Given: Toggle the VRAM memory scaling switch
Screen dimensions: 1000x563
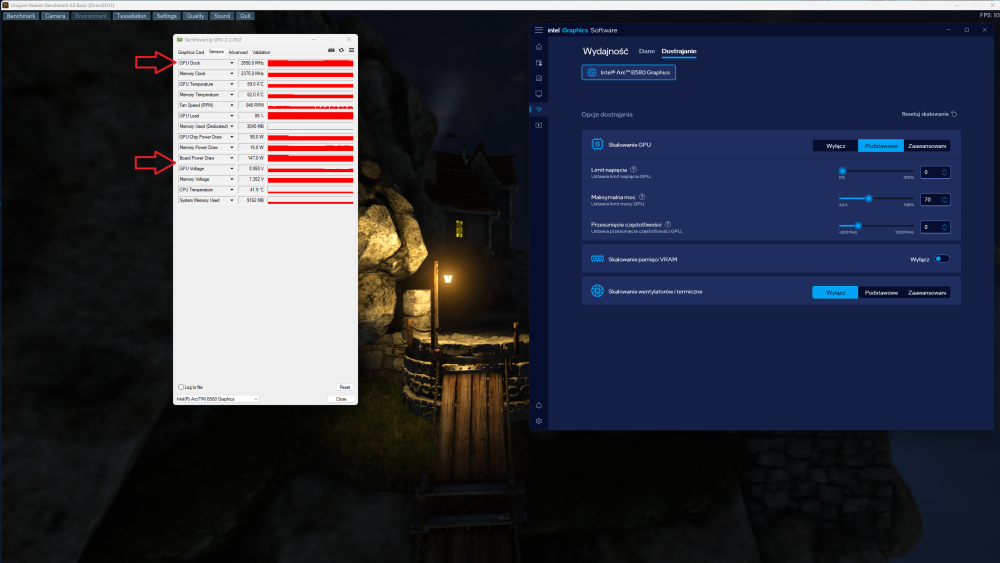Looking at the screenshot, I should click(942, 260).
